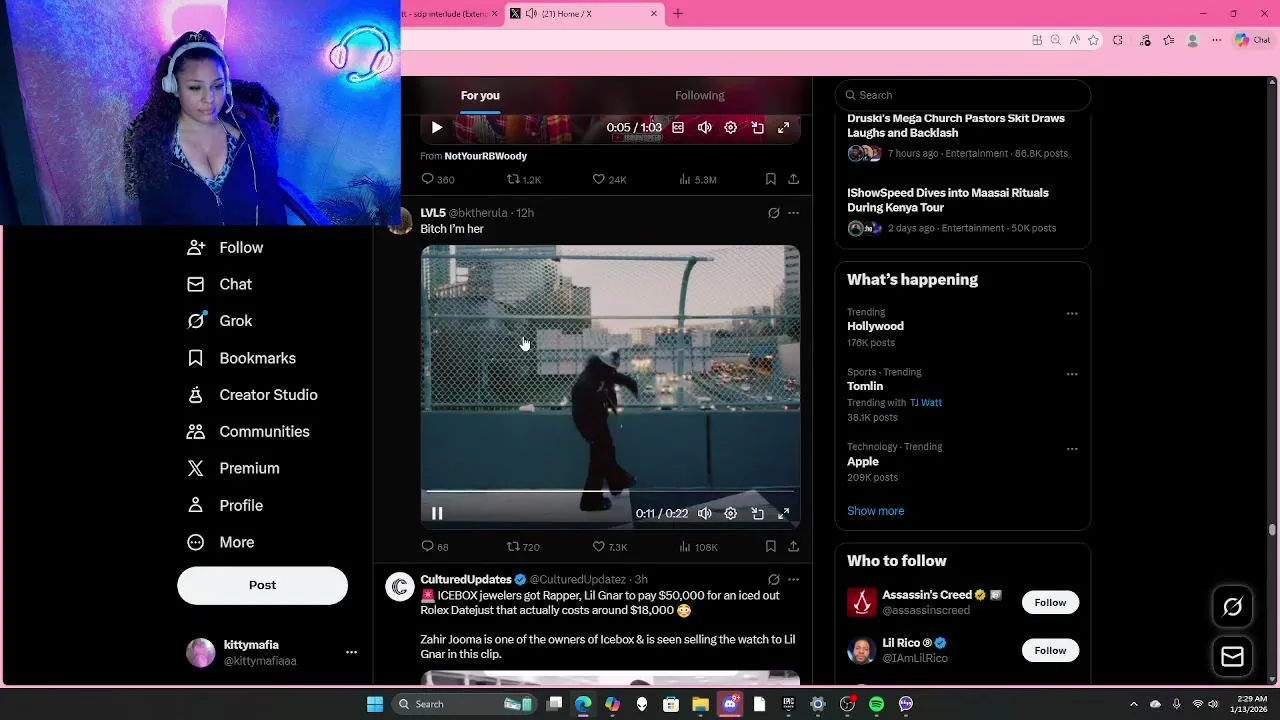Screen dimensions: 1280x720
Task: Open Tomlin trend options menu
Action: point(1072,374)
